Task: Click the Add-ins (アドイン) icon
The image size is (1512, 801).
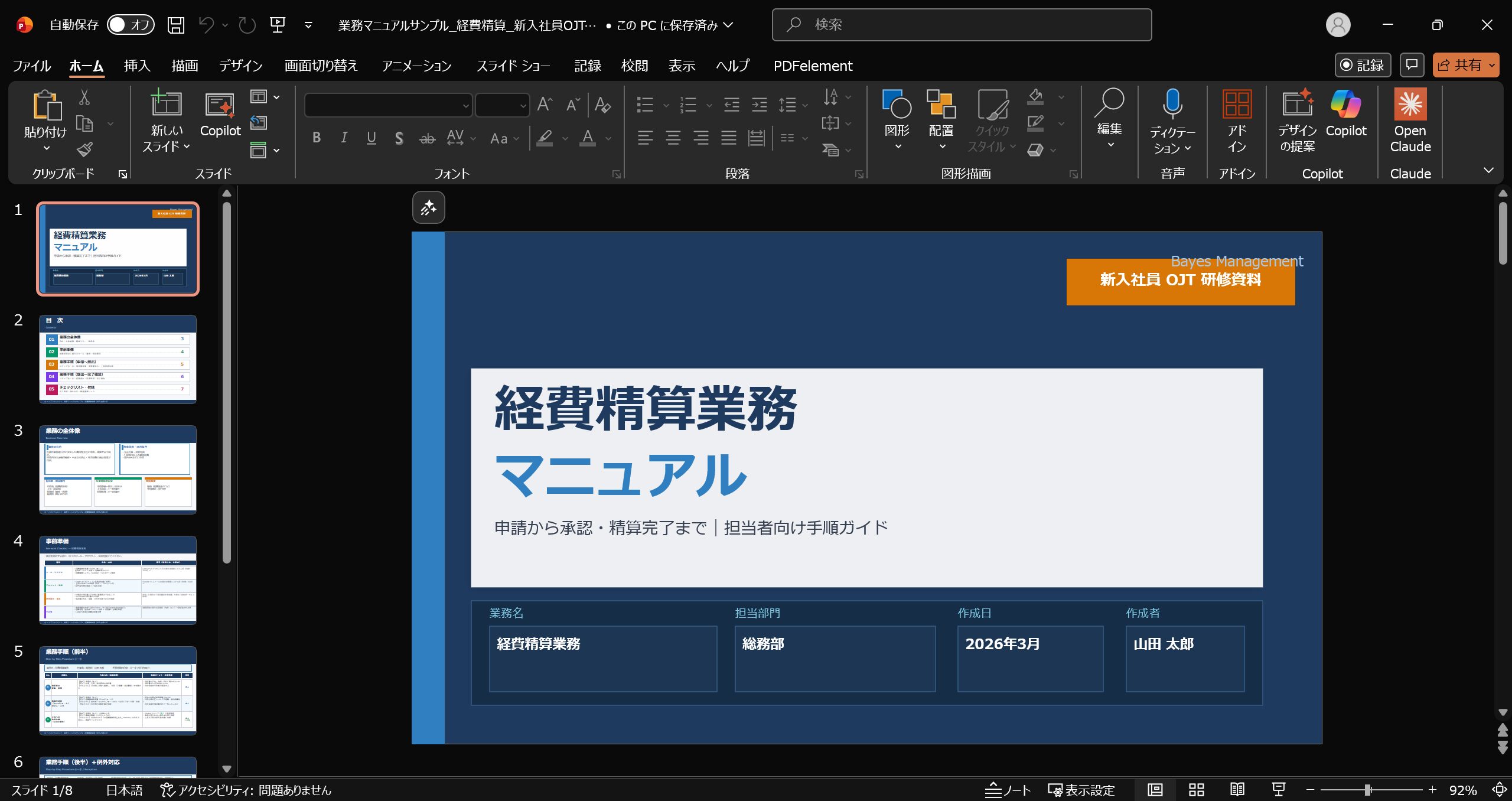Action: tap(1237, 104)
